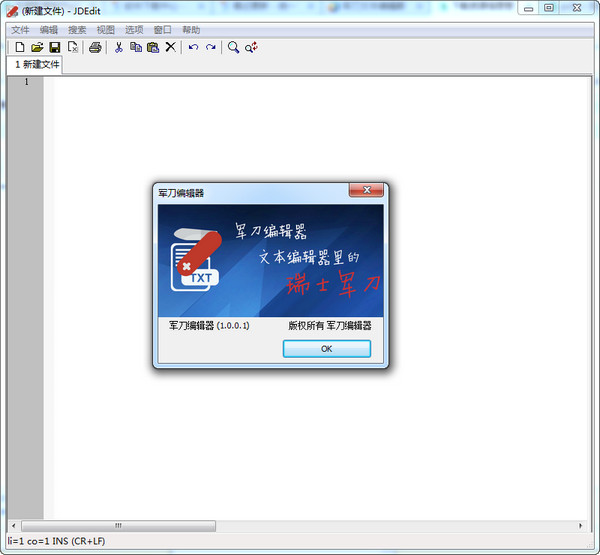
Task: Click the Copy toolbar icon
Action: pyautogui.click(x=135, y=47)
